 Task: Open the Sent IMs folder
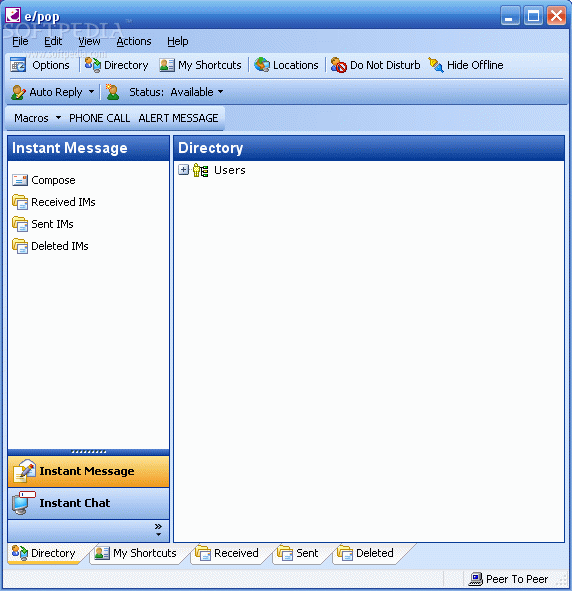[x=43, y=224]
